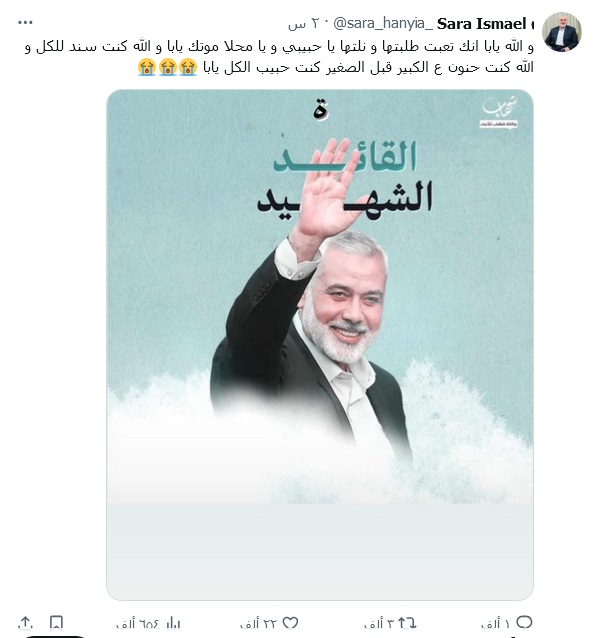Bookmark this tweet
The height and width of the screenshot is (638, 598).
[56, 623]
